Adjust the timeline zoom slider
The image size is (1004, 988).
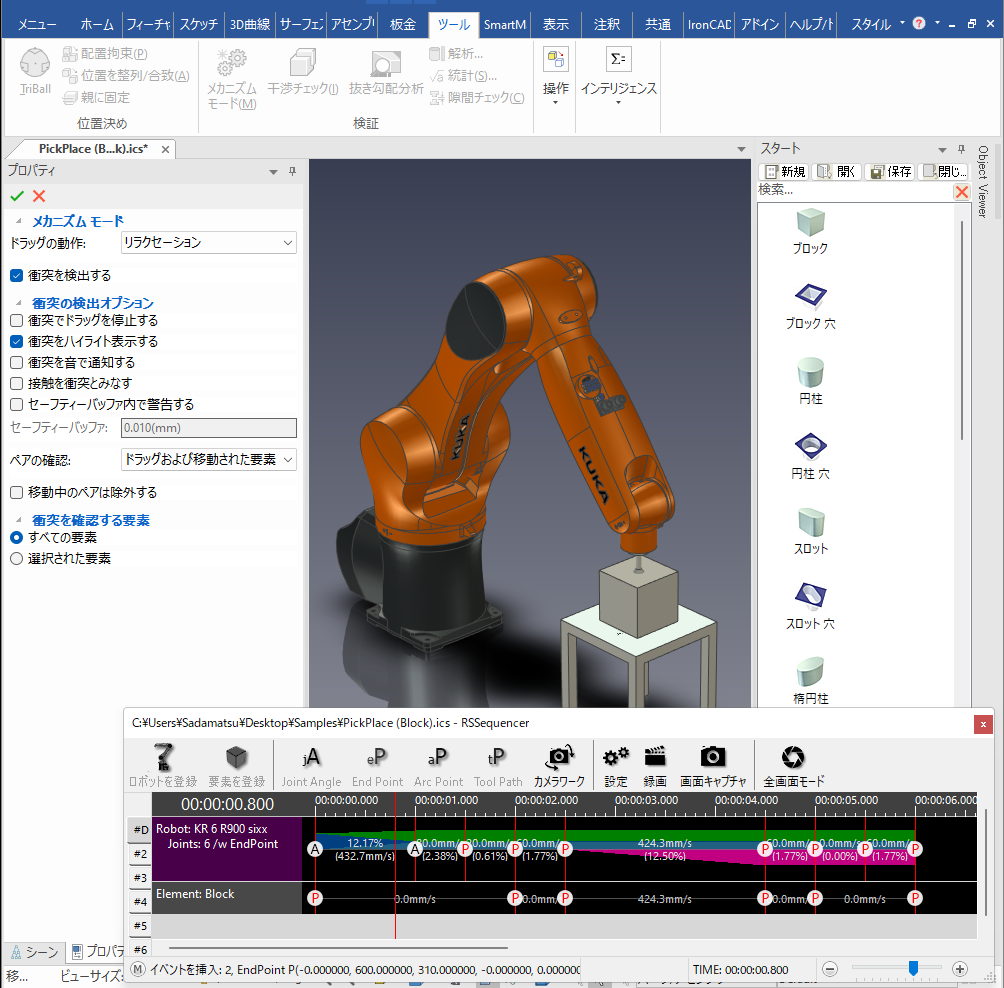click(914, 969)
